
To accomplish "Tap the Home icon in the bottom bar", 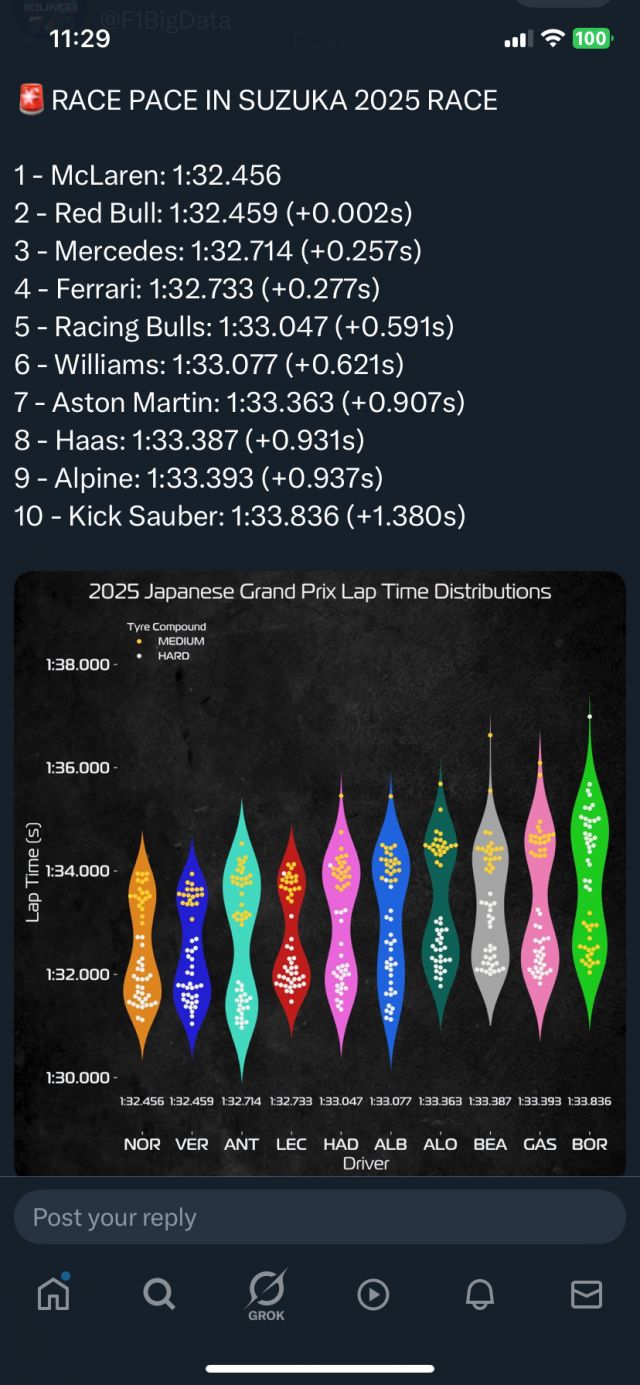I will click(52, 1294).
